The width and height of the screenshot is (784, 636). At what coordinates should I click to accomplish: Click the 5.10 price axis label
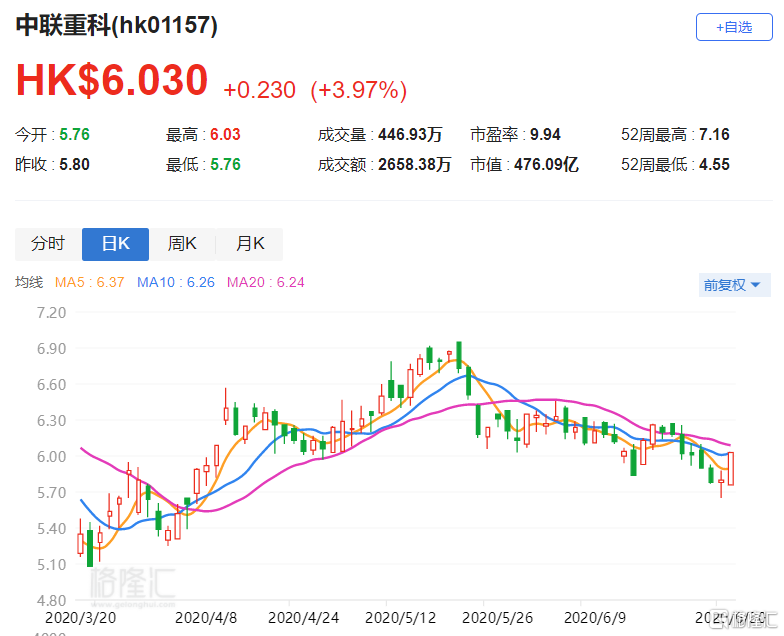[x=52, y=565]
